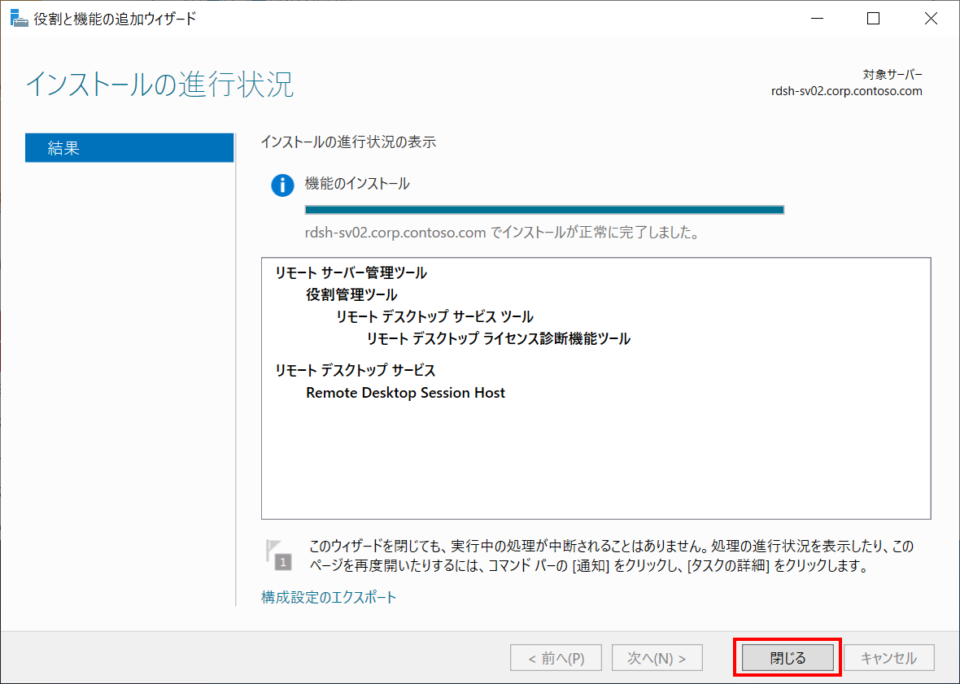Screen dimensions: 960x684
Task: Click the 次へ(N) > button
Action: [657, 658]
